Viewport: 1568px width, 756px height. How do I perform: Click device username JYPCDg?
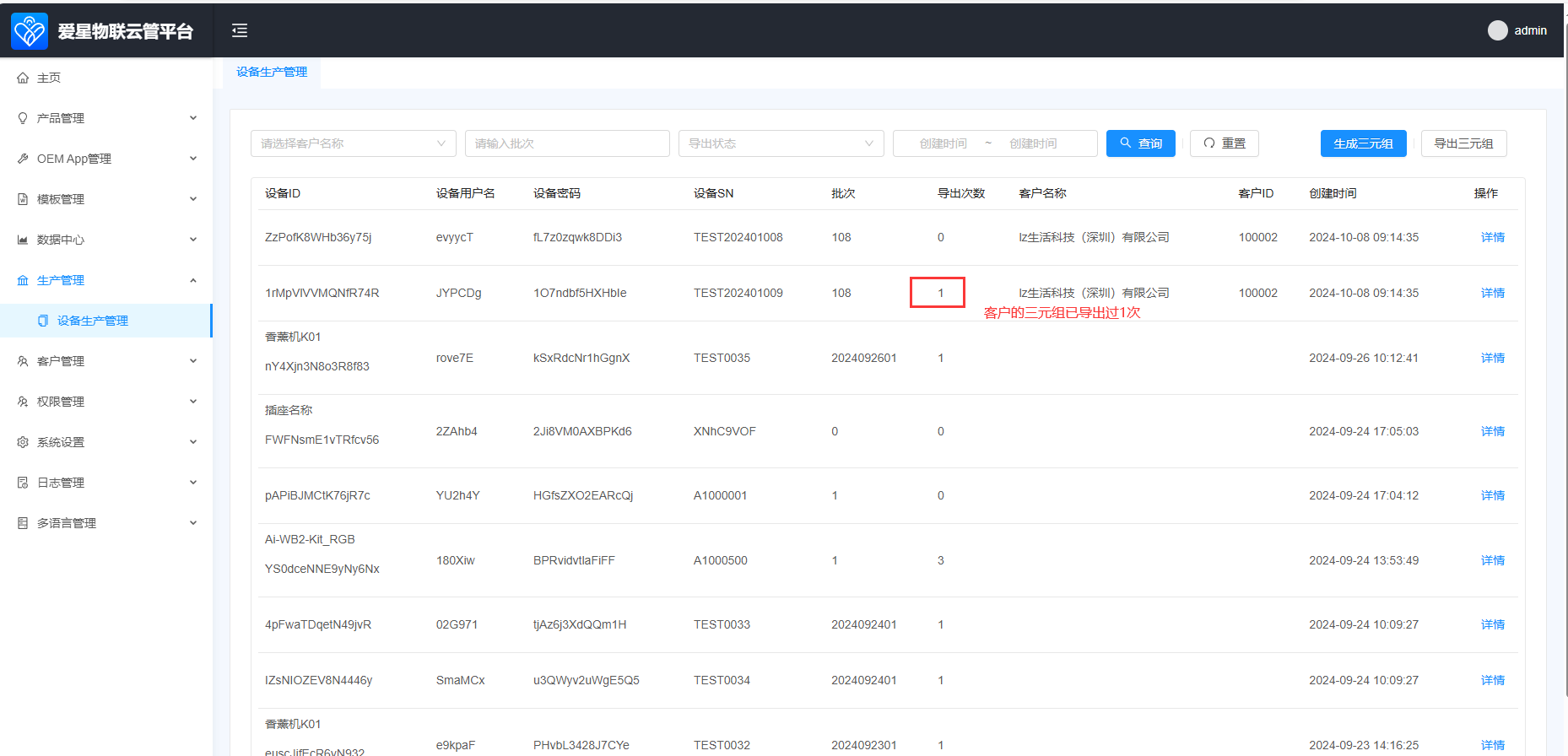point(458,293)
